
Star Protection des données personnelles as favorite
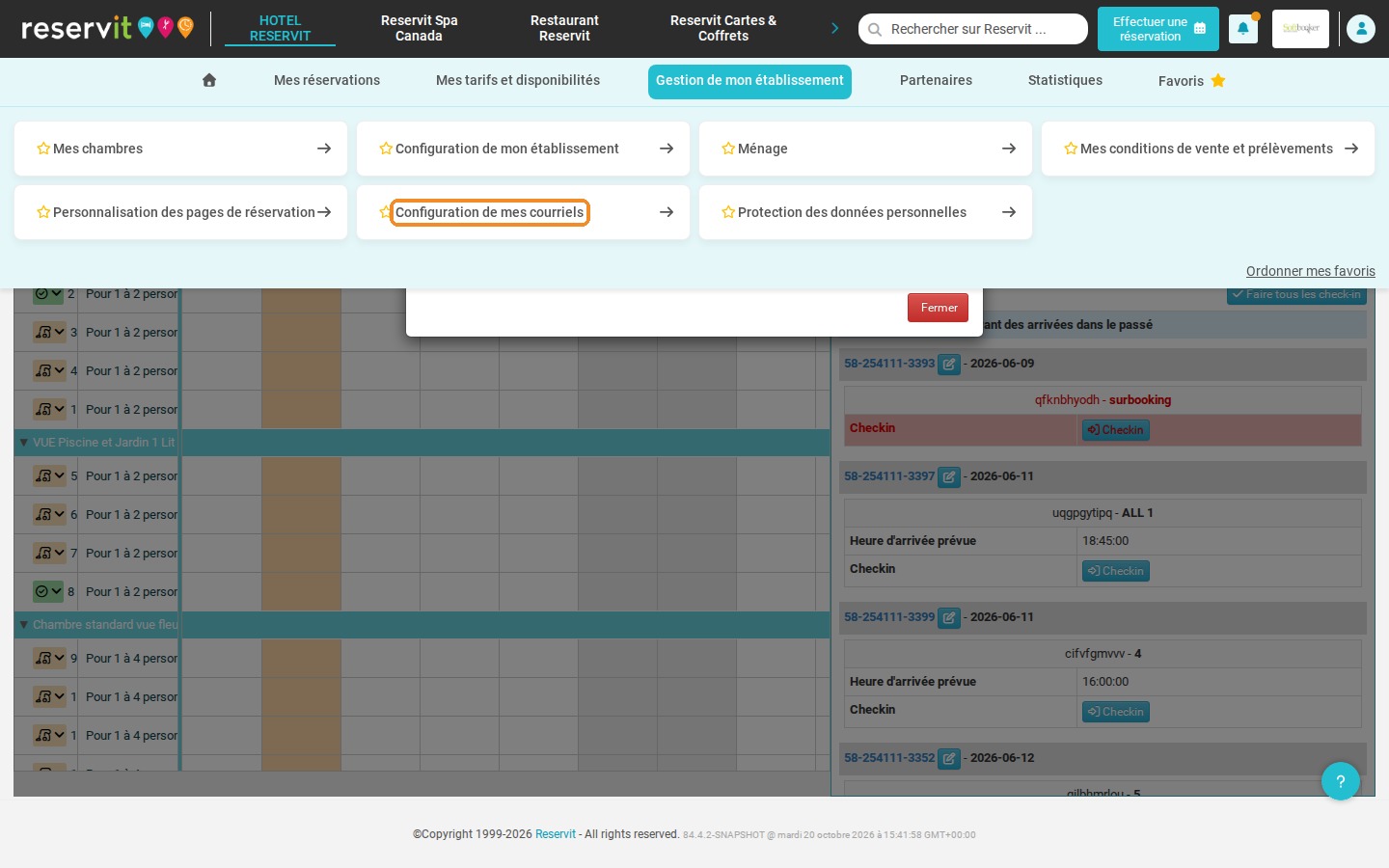coord(728,212)
